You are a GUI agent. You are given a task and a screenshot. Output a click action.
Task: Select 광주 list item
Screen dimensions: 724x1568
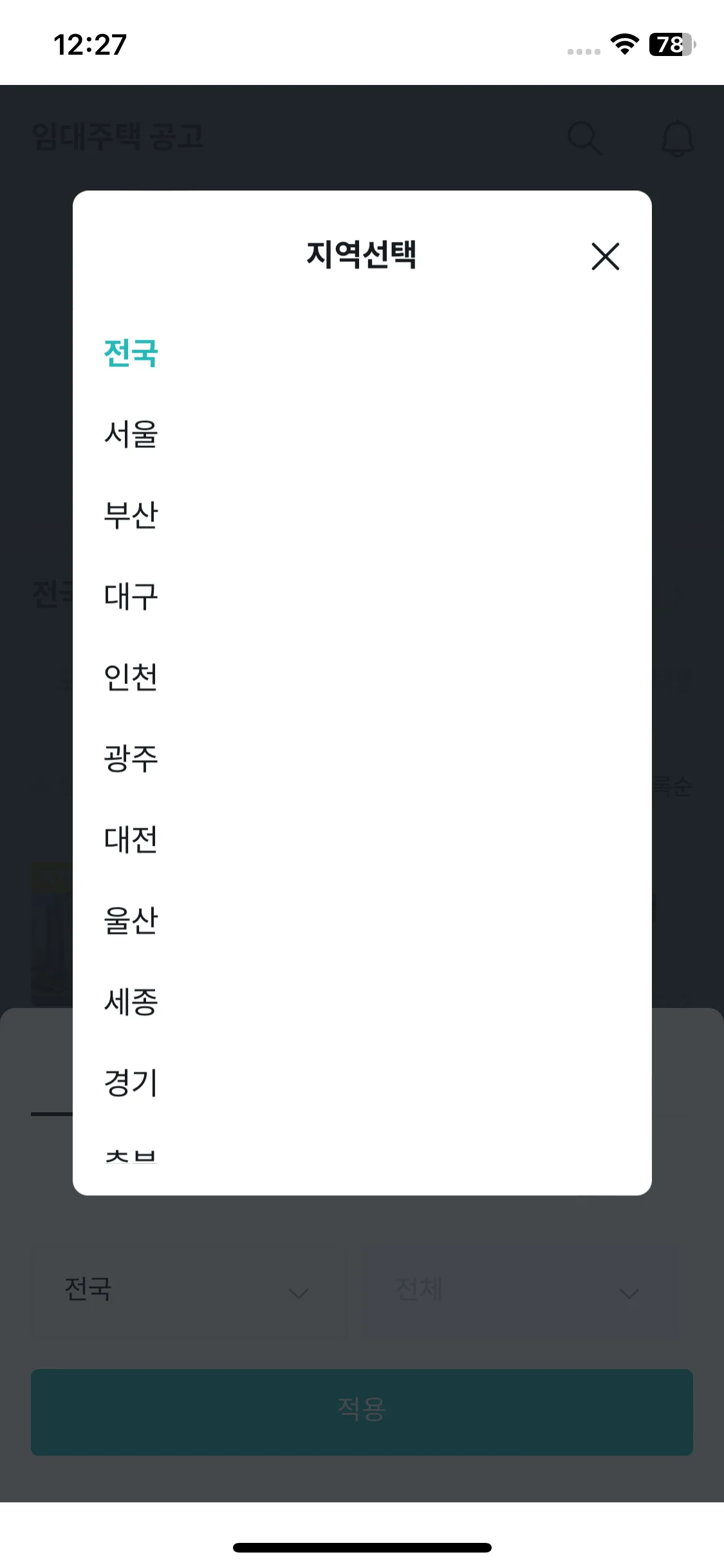coord(131,758)
